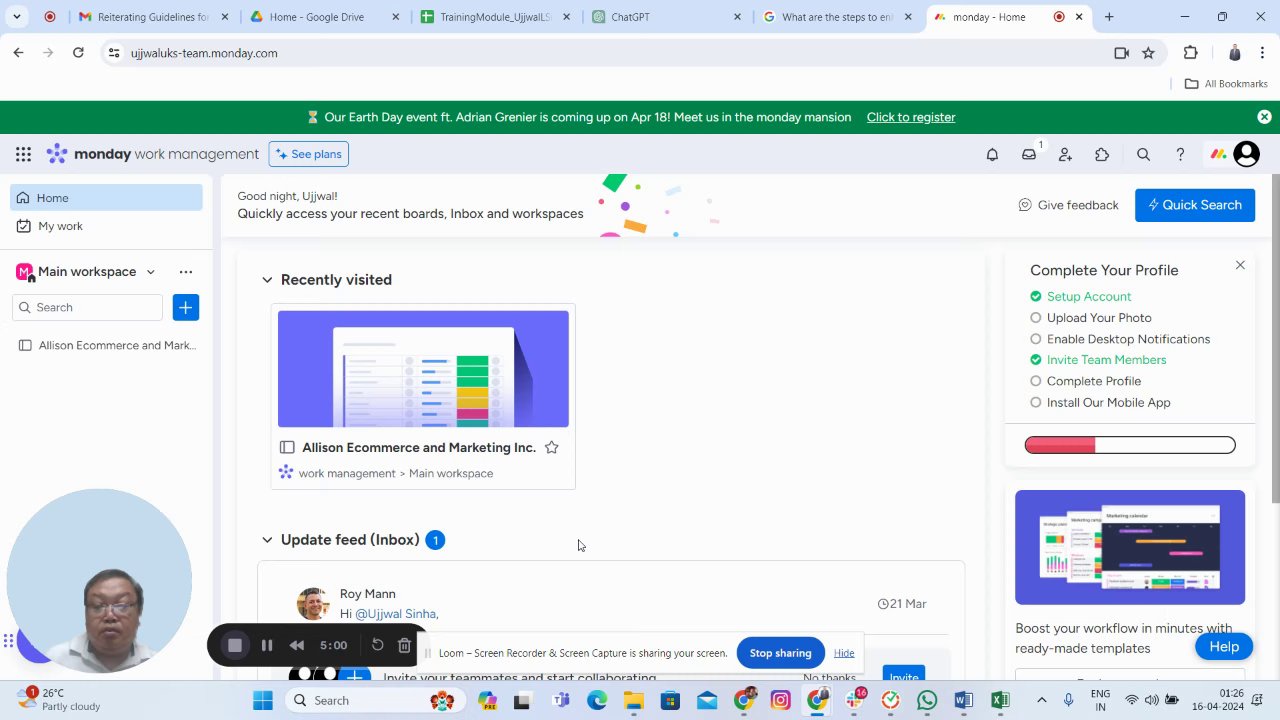Click the checked Setup Account step
Viewport: 1280px width, 720px height.
[x=1080, y=296]
